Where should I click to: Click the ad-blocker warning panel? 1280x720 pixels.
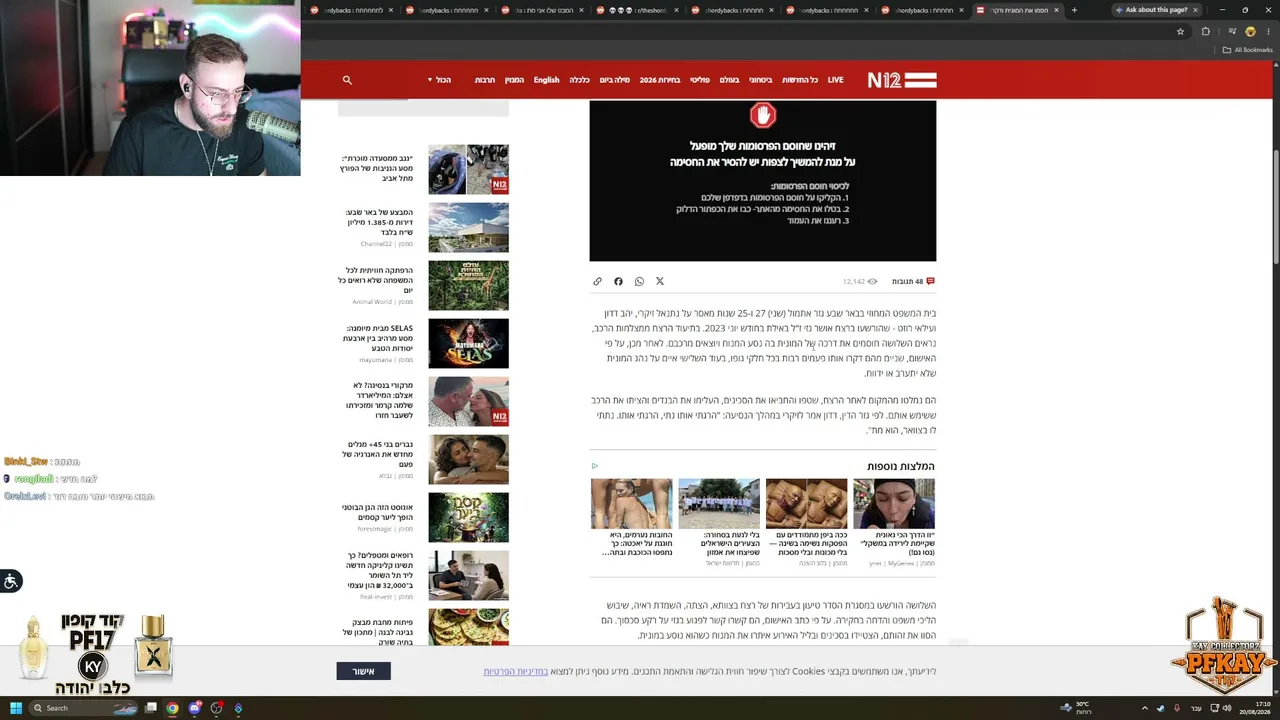point(763,180)
